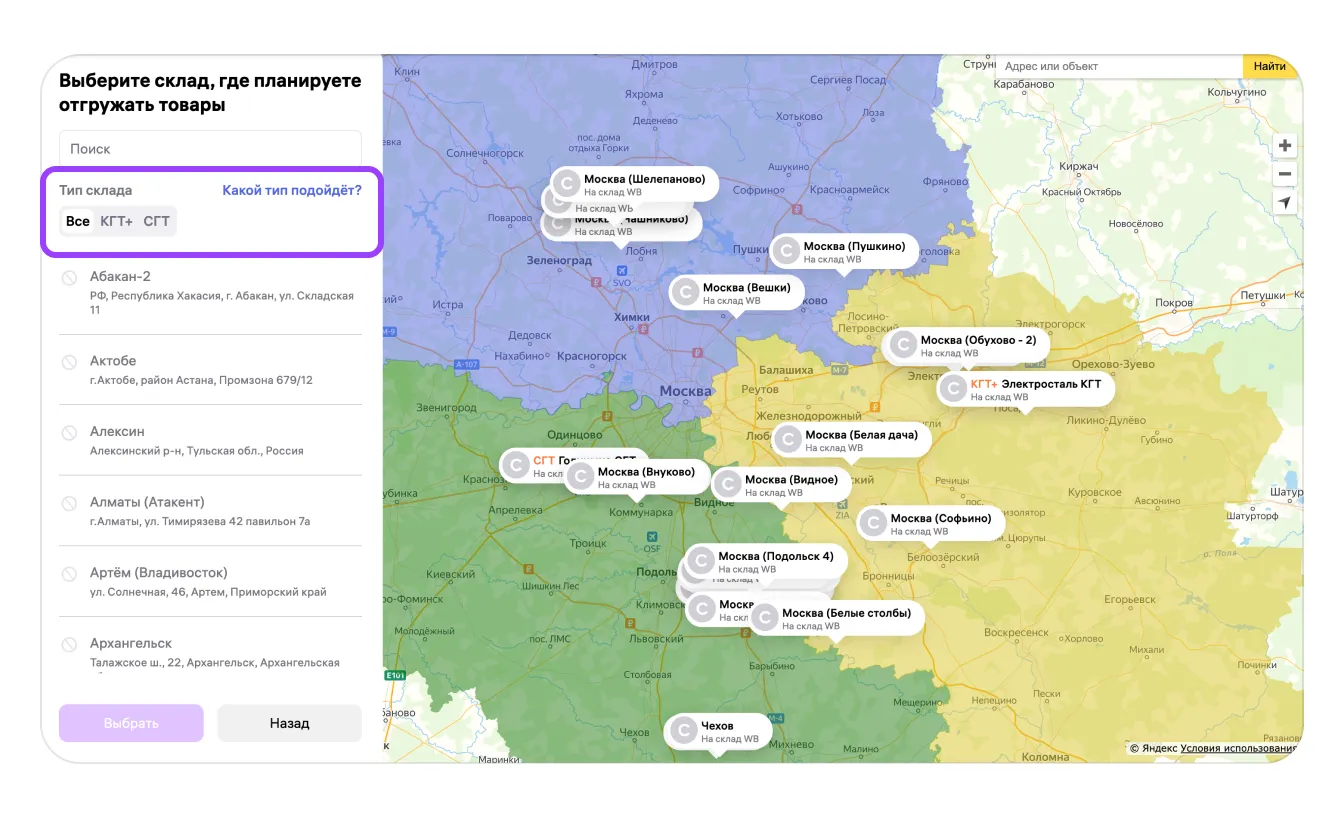1344x818 pixels.
Task: Zoom out the map with minus button
Action: coord(1285,174)
